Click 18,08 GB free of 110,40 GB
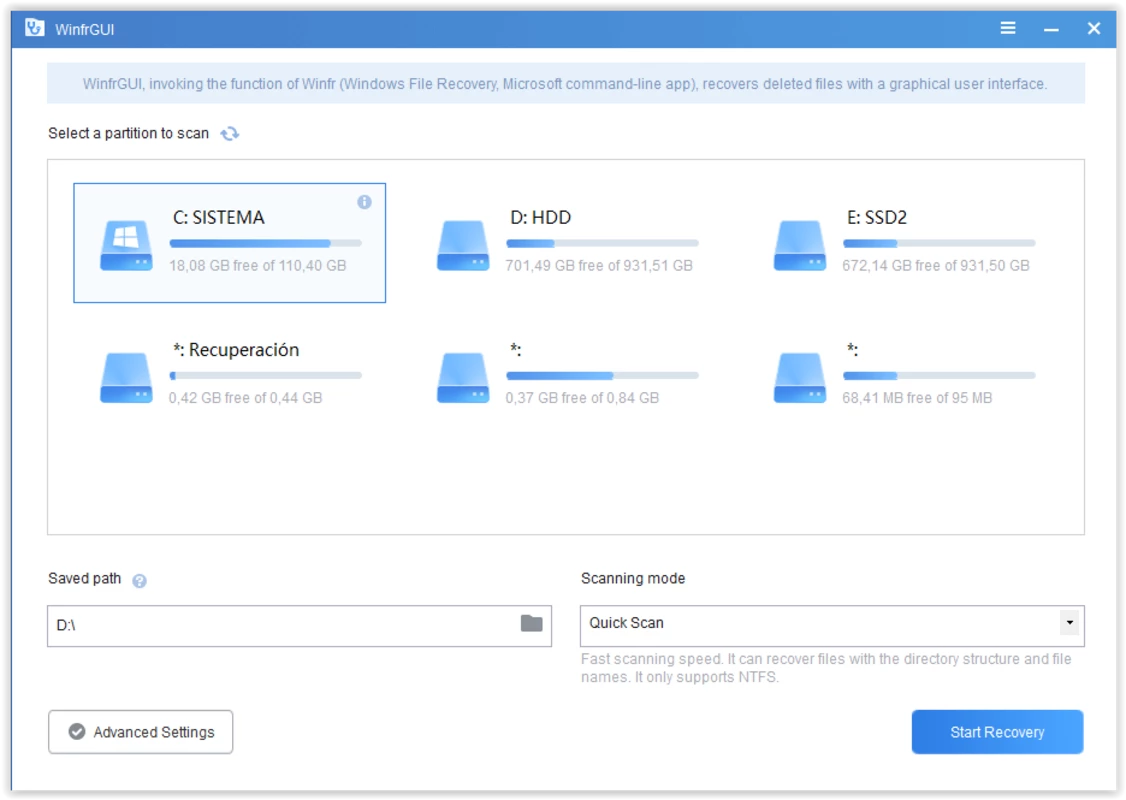This screenshot has height=800, width=1126. pos(258,266)
